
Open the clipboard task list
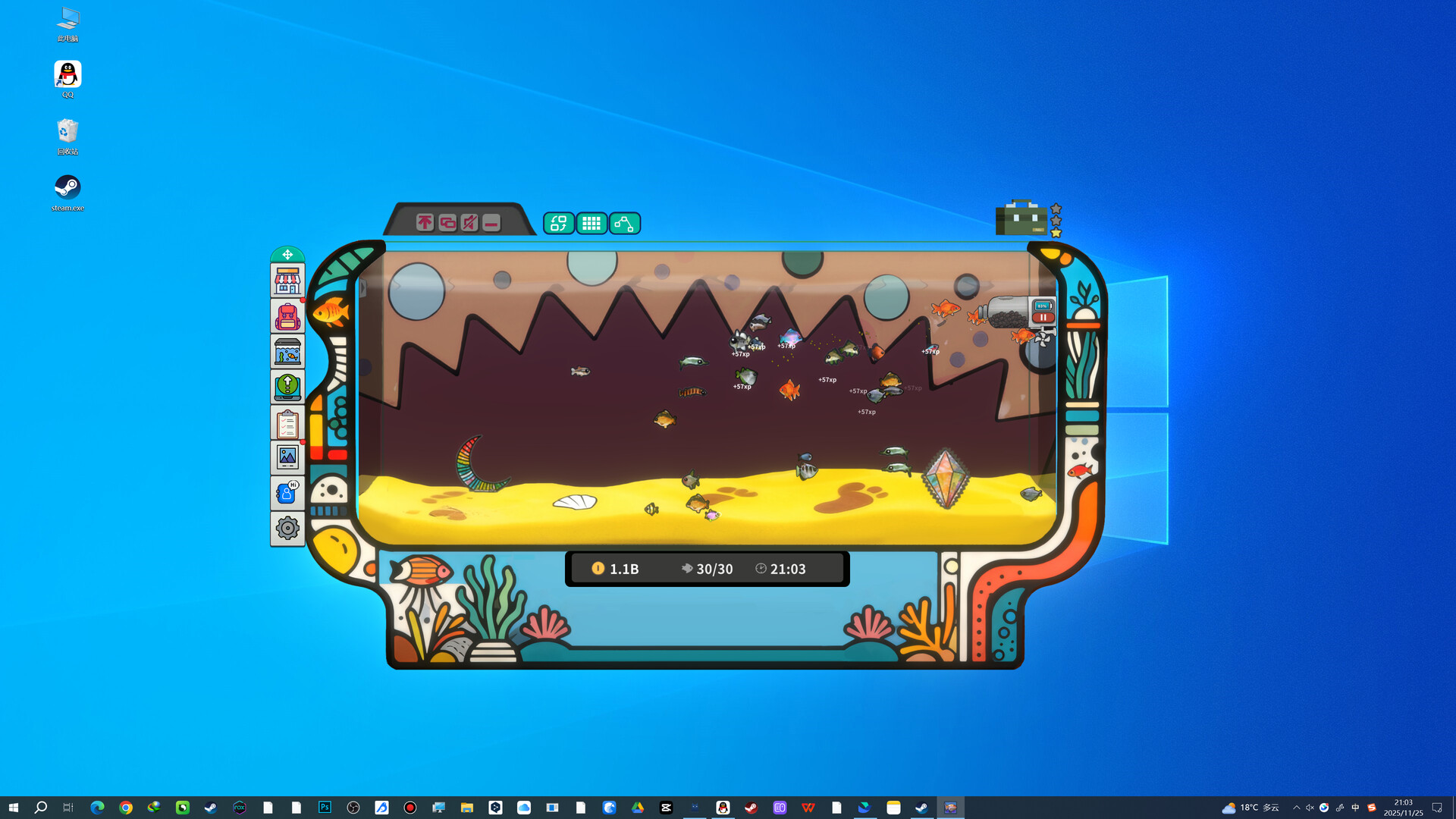287,423
